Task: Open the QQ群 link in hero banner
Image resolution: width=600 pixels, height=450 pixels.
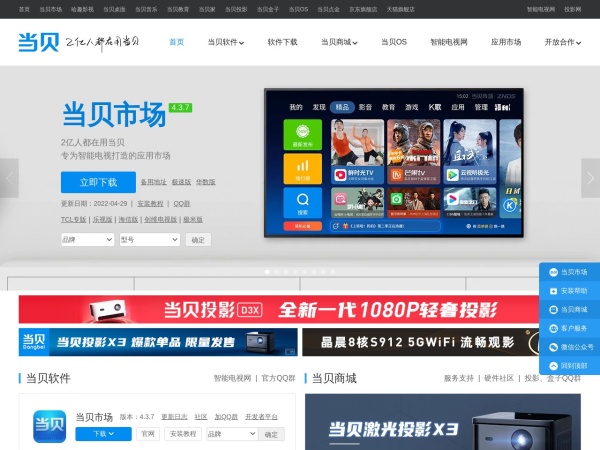Action: (x=181, y=204)
